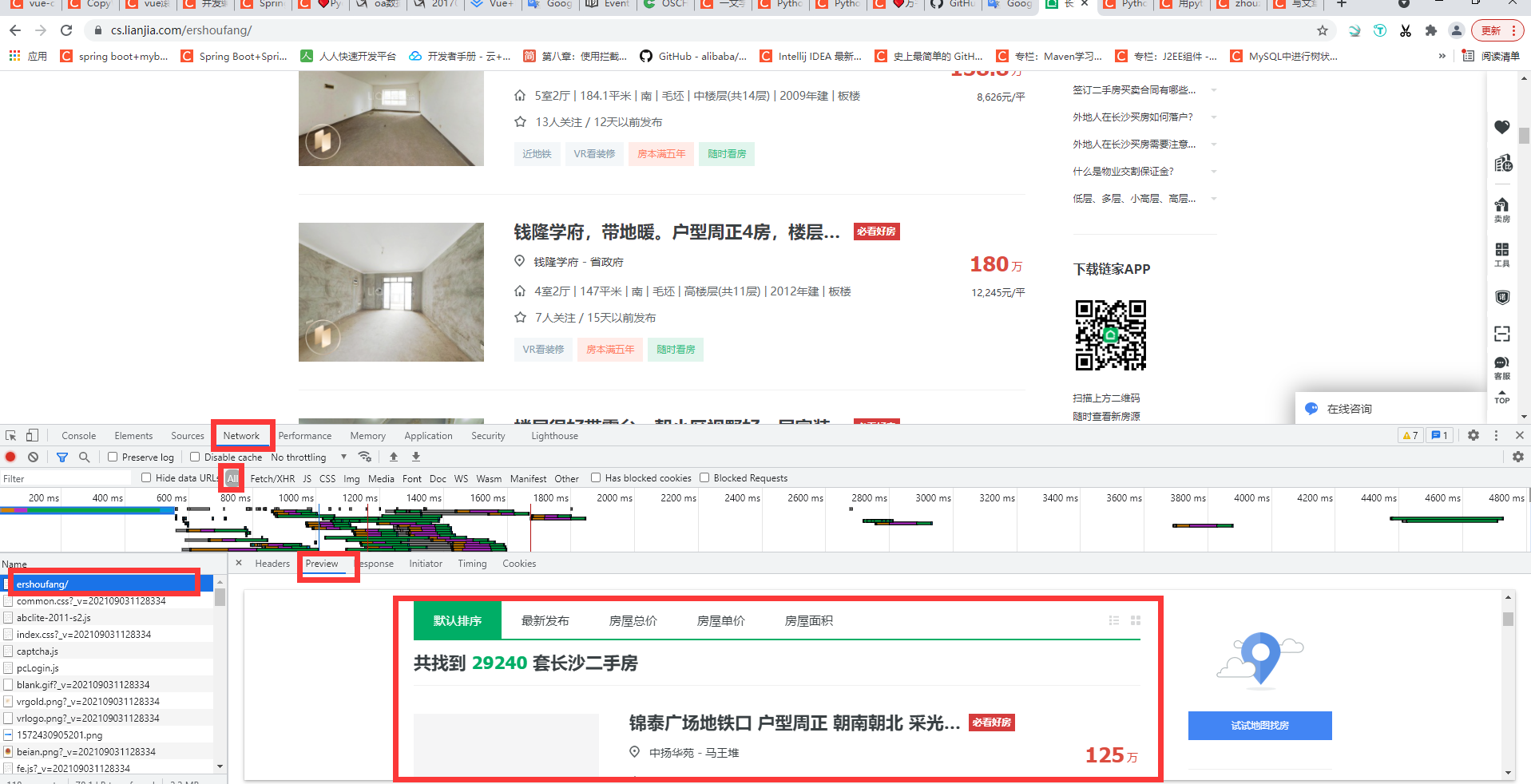Open the Cookies tab of the request
The image size is (1531, 784).
click(519, 563)
